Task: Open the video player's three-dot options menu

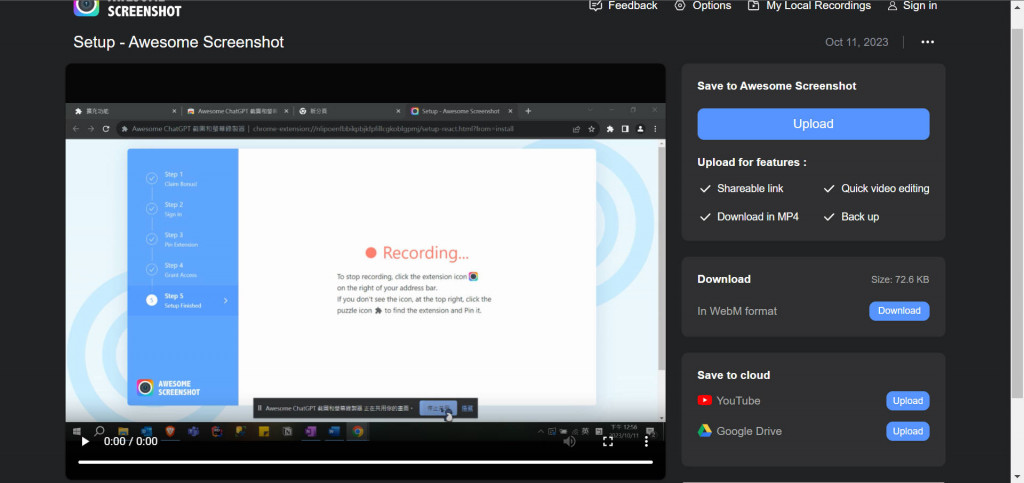Action: 646,442
